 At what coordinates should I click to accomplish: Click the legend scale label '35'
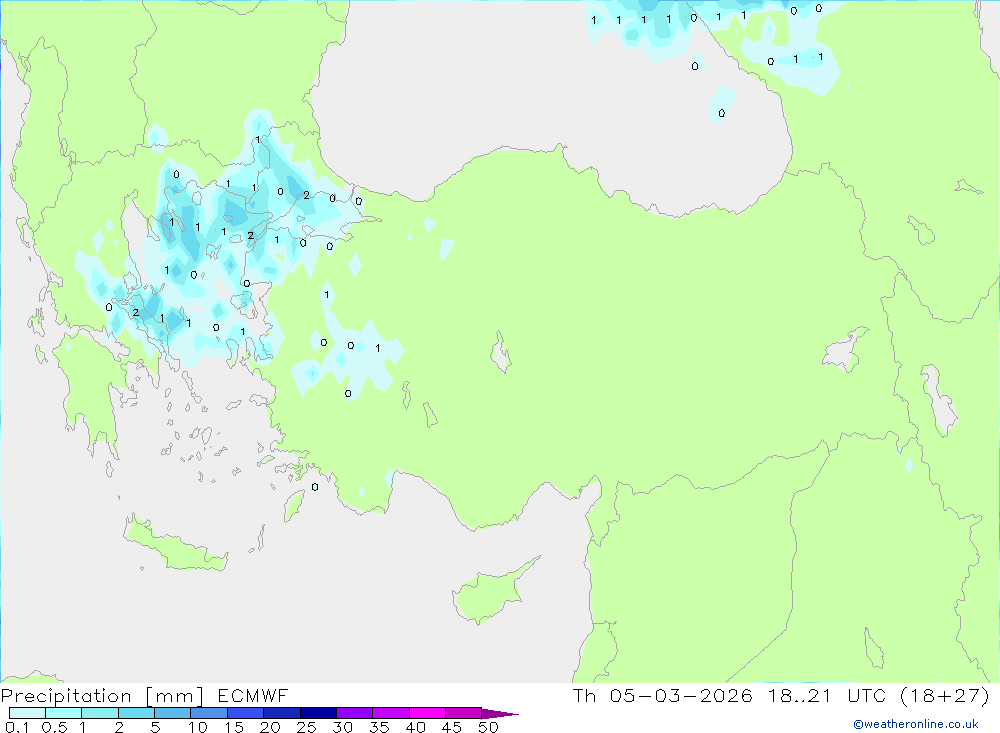379,727
